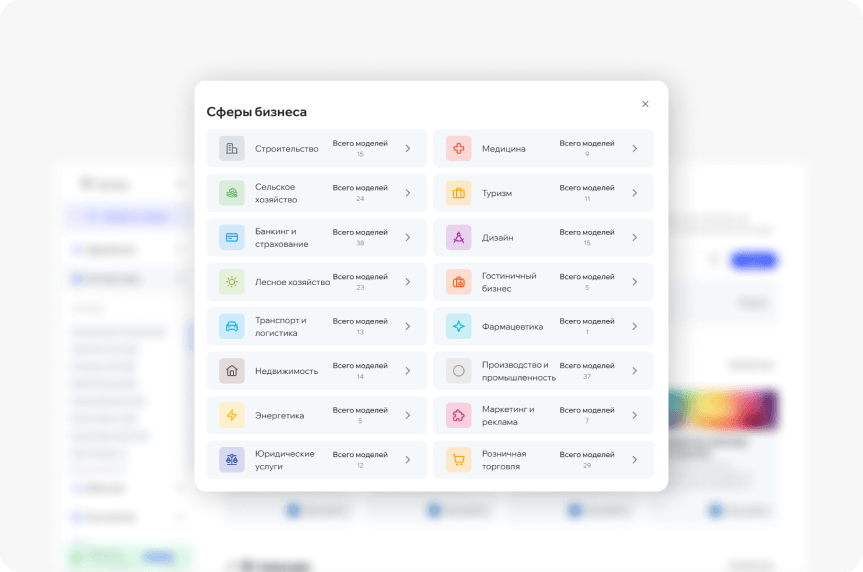Click the Юридические услуги label
Viewport: 863px width, 572px height.
[284, 460]
